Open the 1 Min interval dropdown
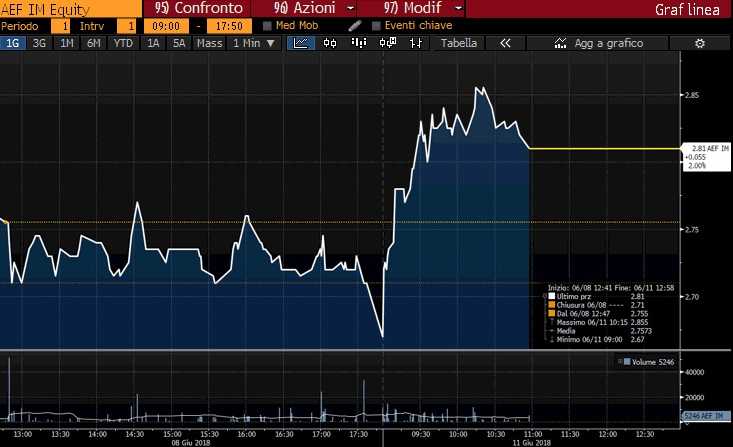The height and width of the screenshot is (447, 733). 254,43
